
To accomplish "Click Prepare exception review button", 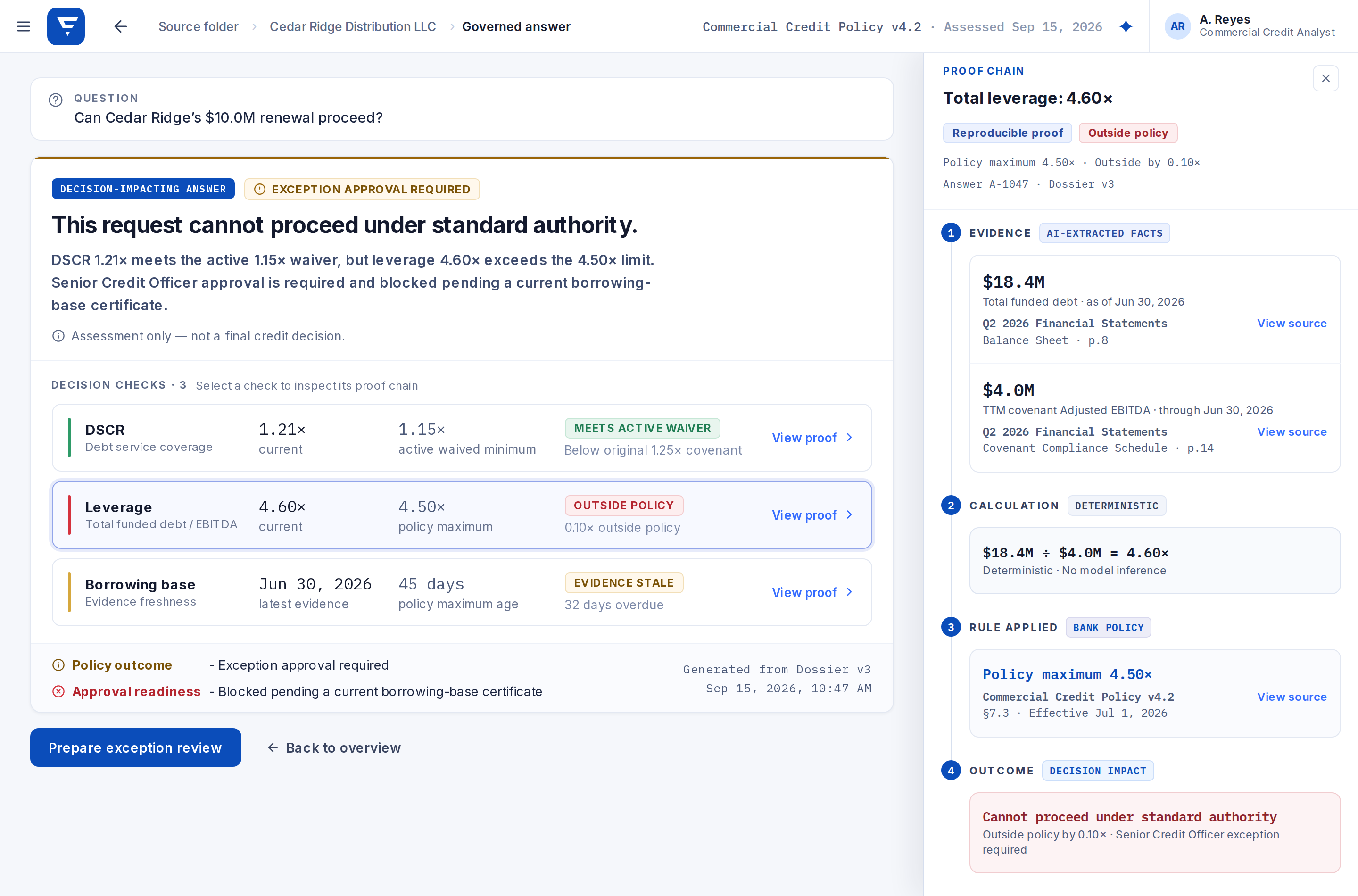I will coord(135,747).
